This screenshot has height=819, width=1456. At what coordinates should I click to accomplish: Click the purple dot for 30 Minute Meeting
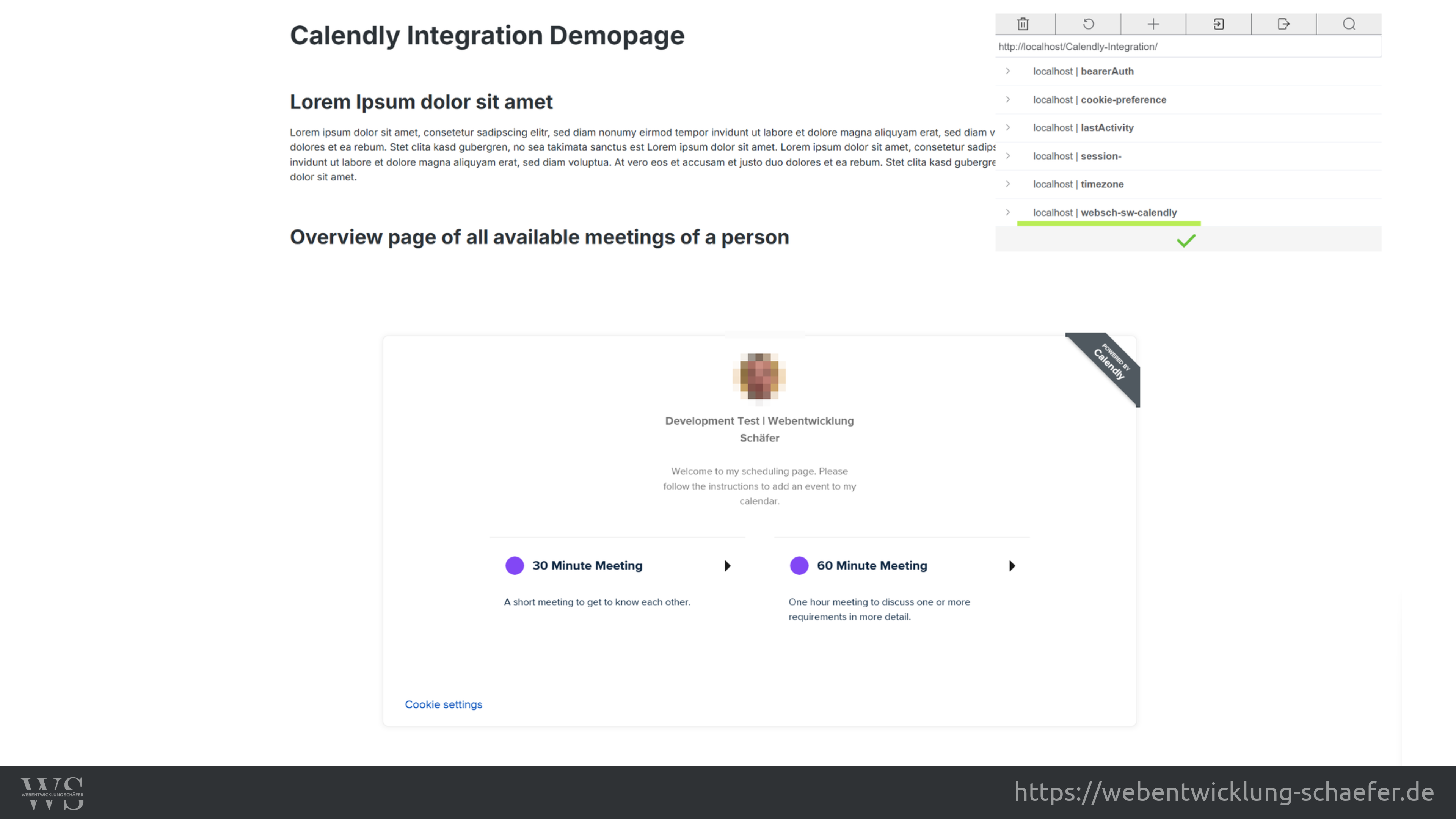coord(515,566)
